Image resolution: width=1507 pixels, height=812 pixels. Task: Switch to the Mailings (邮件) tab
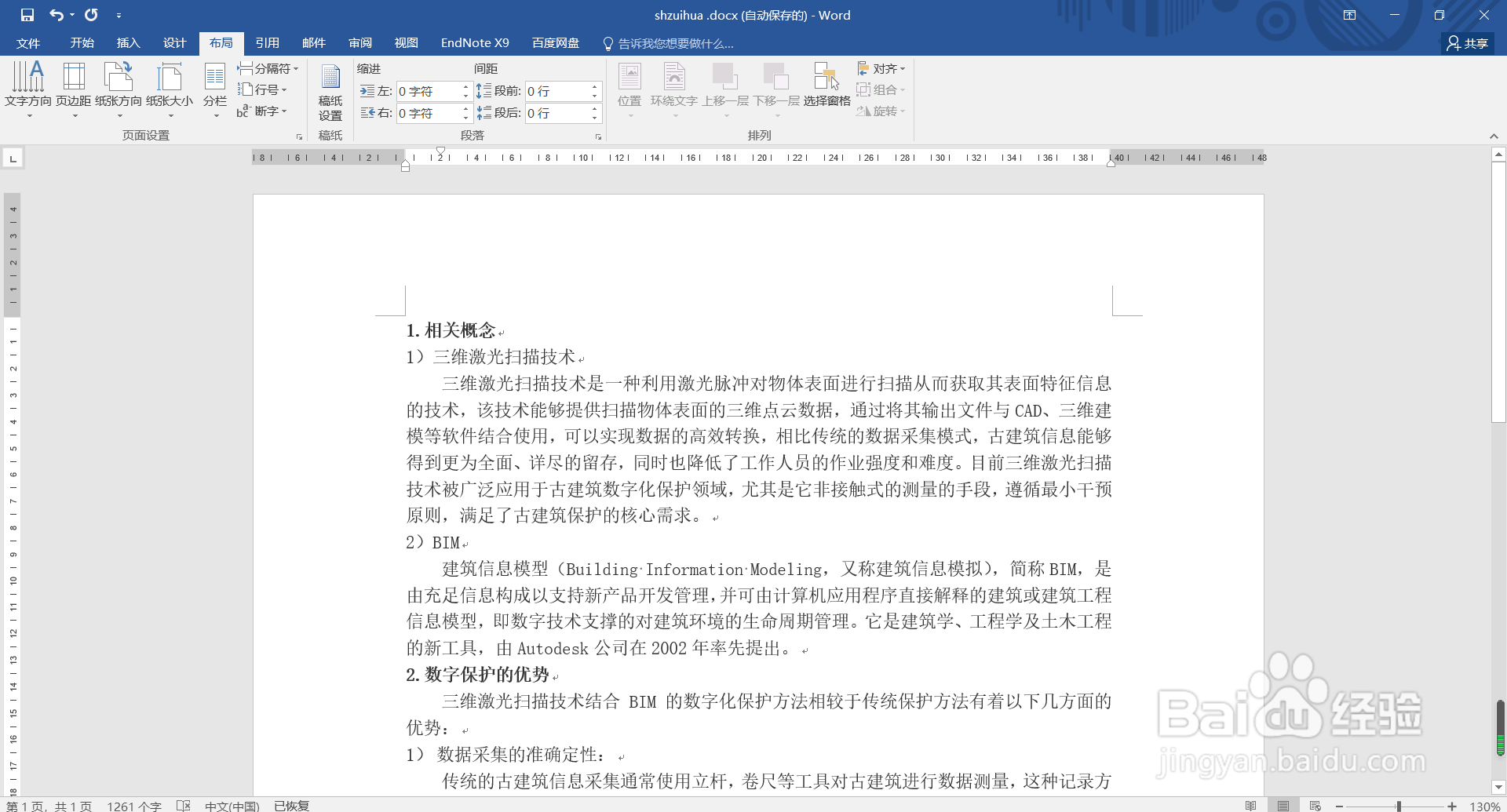(313, 43)
